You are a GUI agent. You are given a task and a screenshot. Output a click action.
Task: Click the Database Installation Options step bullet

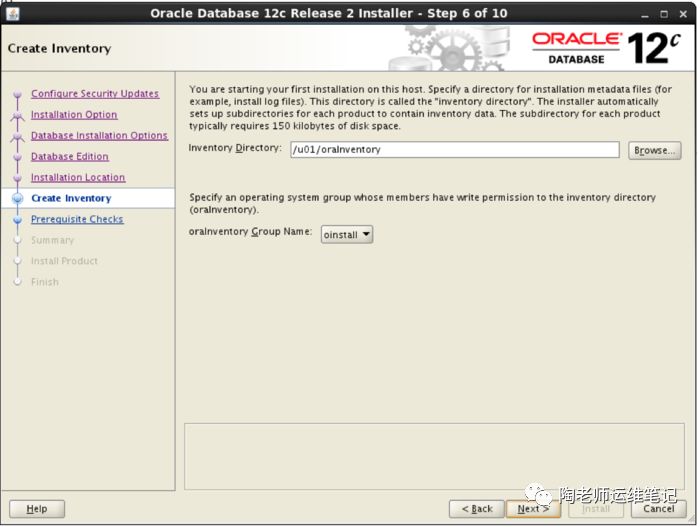click(17, 137)
